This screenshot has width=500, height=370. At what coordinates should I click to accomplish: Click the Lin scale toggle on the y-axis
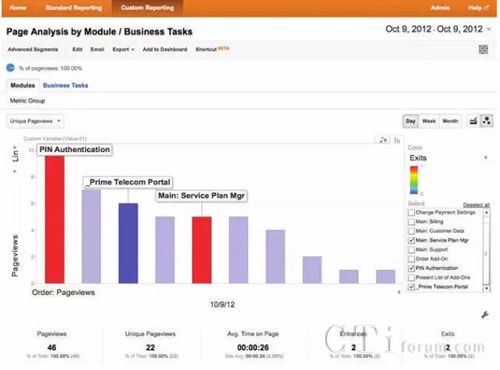[15, 154]
